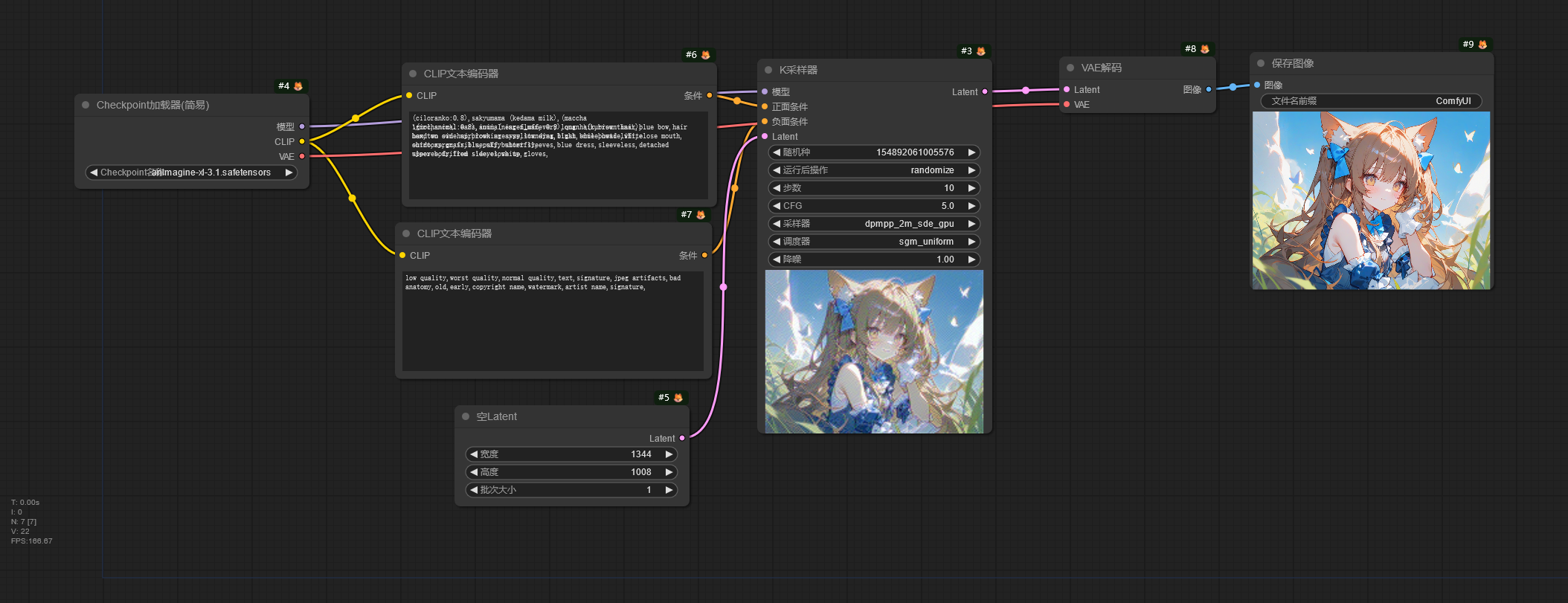
Task: Collapse the Checkpoint加载器 node via its title dot
Action: pyautogui.click(x=86, y=105)
